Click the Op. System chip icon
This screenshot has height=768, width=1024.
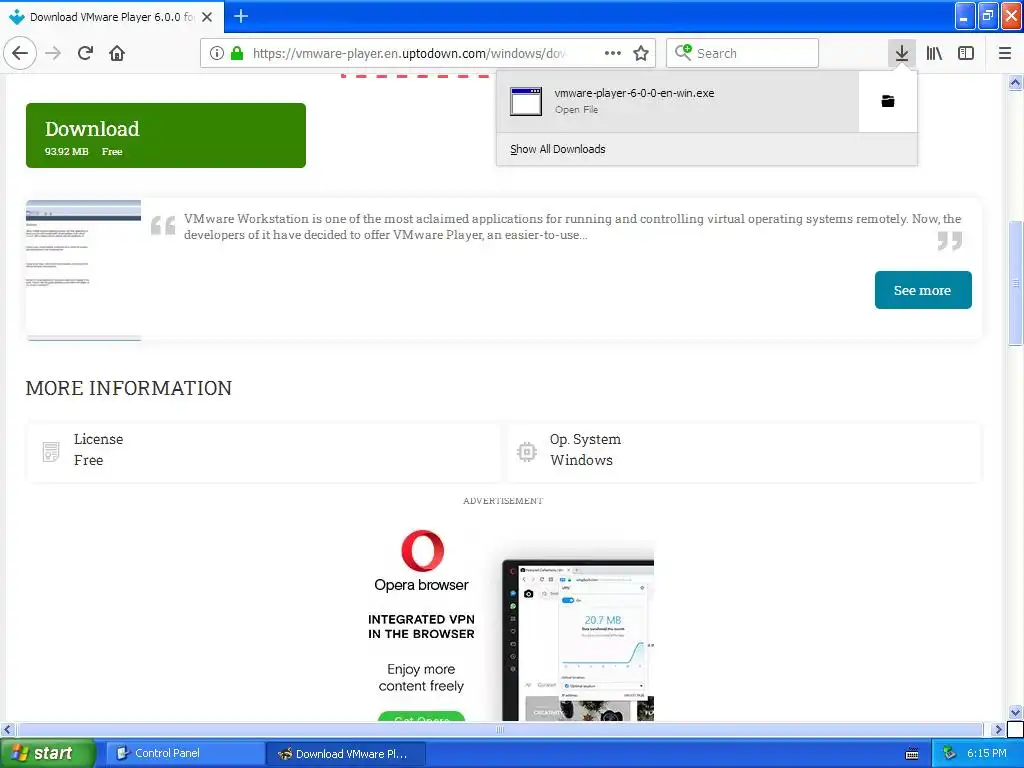(x=526, y=451)
